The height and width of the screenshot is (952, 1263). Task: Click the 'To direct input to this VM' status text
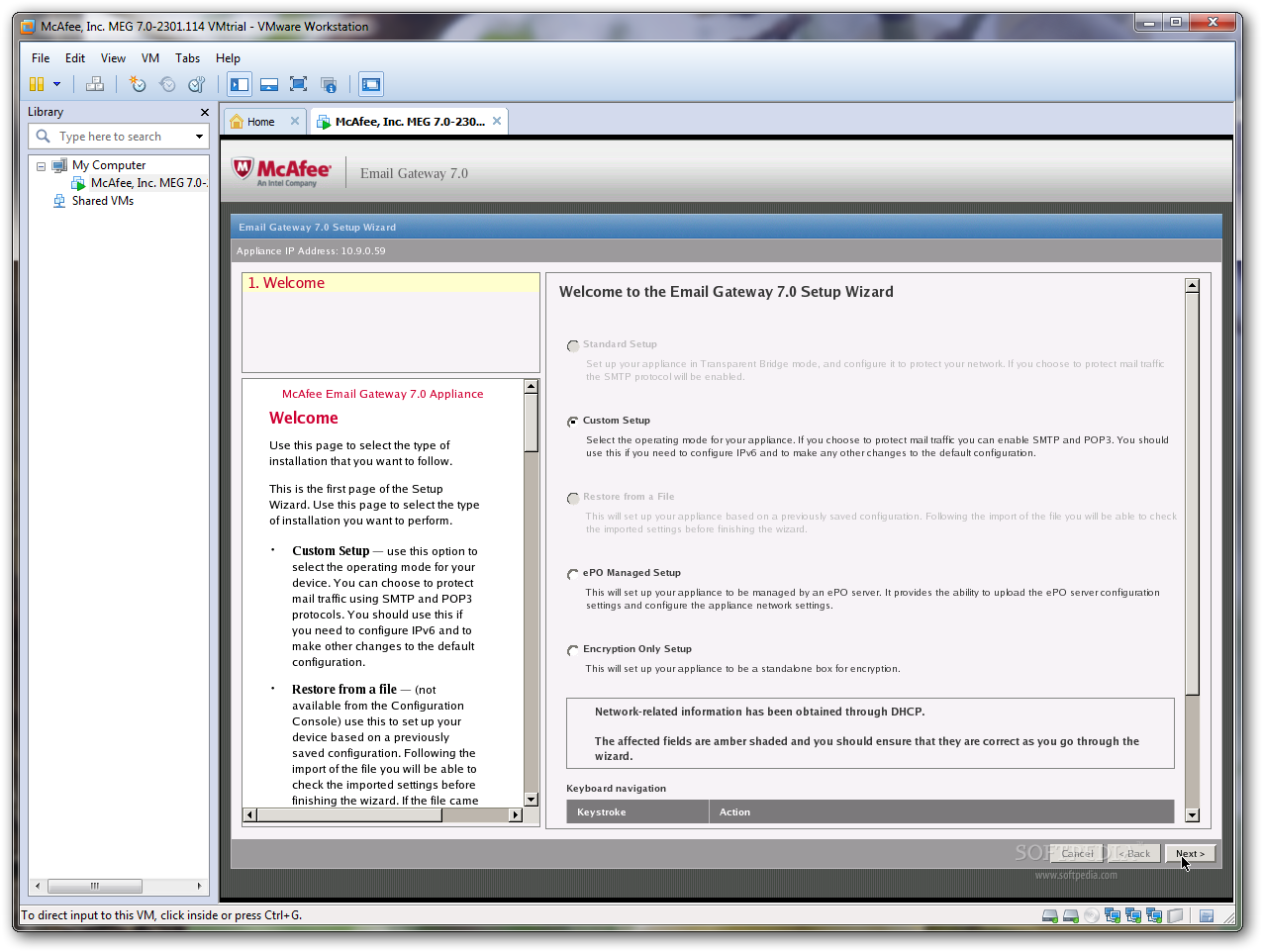(161, 915)
